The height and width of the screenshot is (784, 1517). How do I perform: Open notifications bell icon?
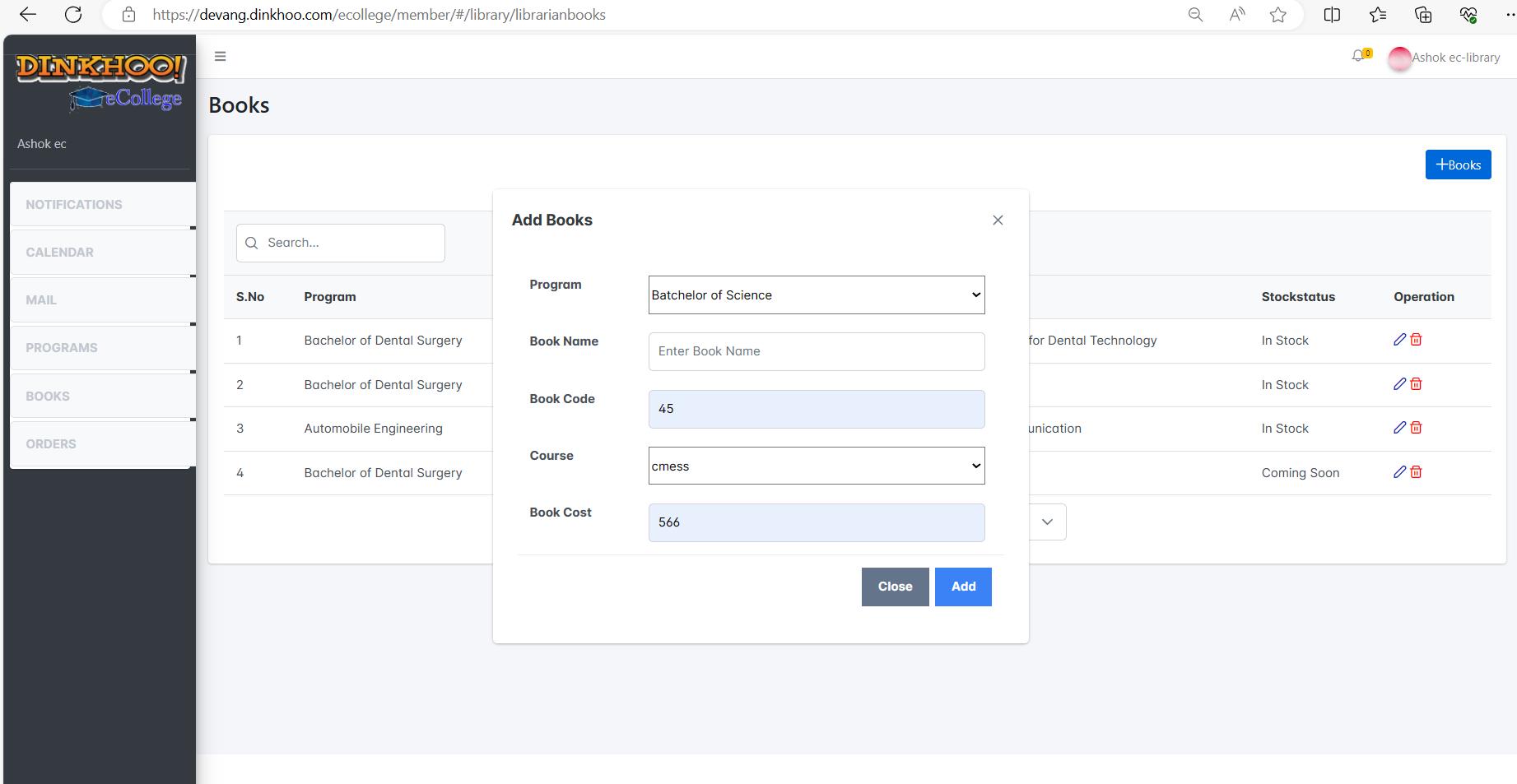pyautogui.click(x=1358, y=56)
